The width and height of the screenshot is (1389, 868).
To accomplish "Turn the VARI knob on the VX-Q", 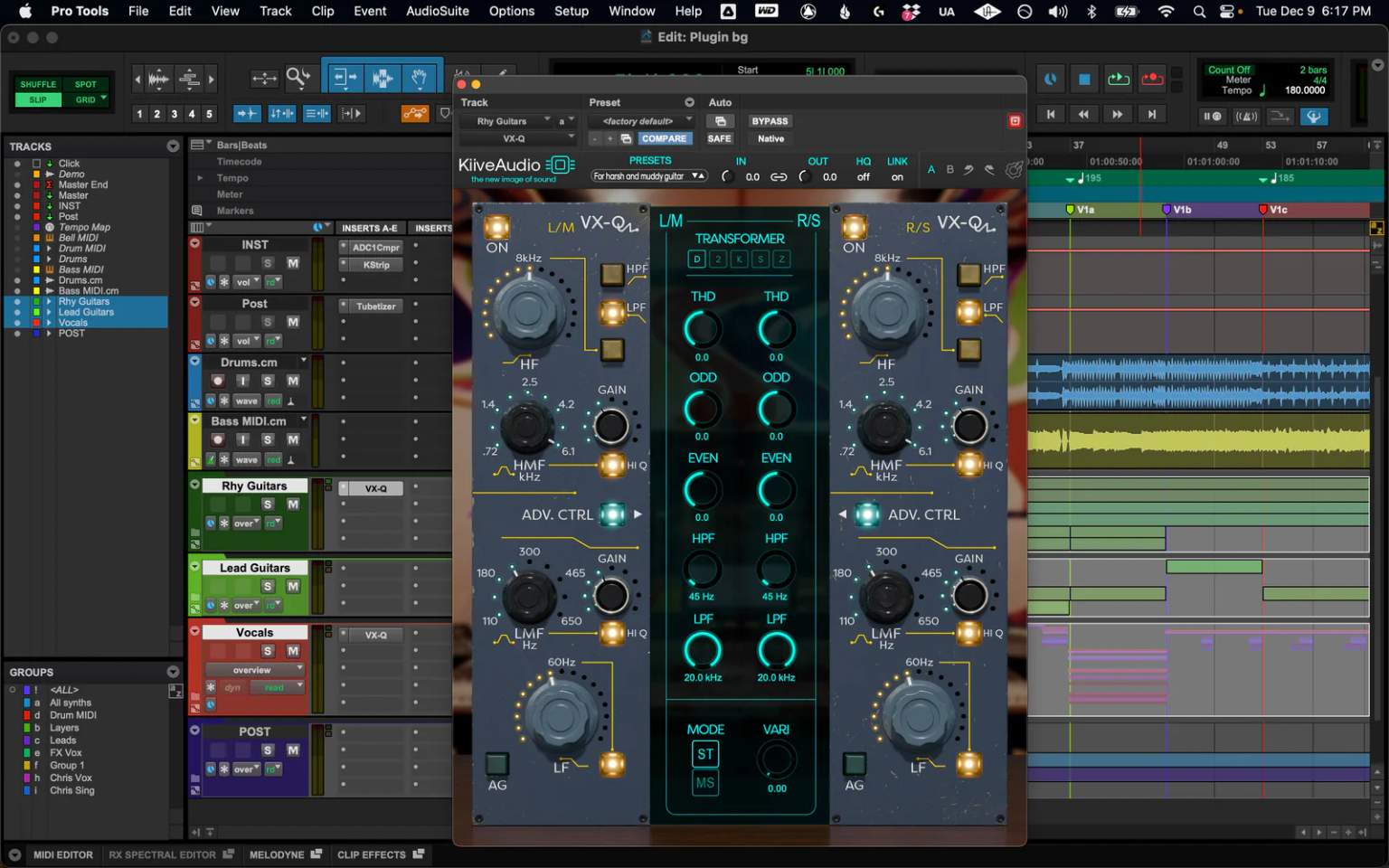I will tap(775, 760).
